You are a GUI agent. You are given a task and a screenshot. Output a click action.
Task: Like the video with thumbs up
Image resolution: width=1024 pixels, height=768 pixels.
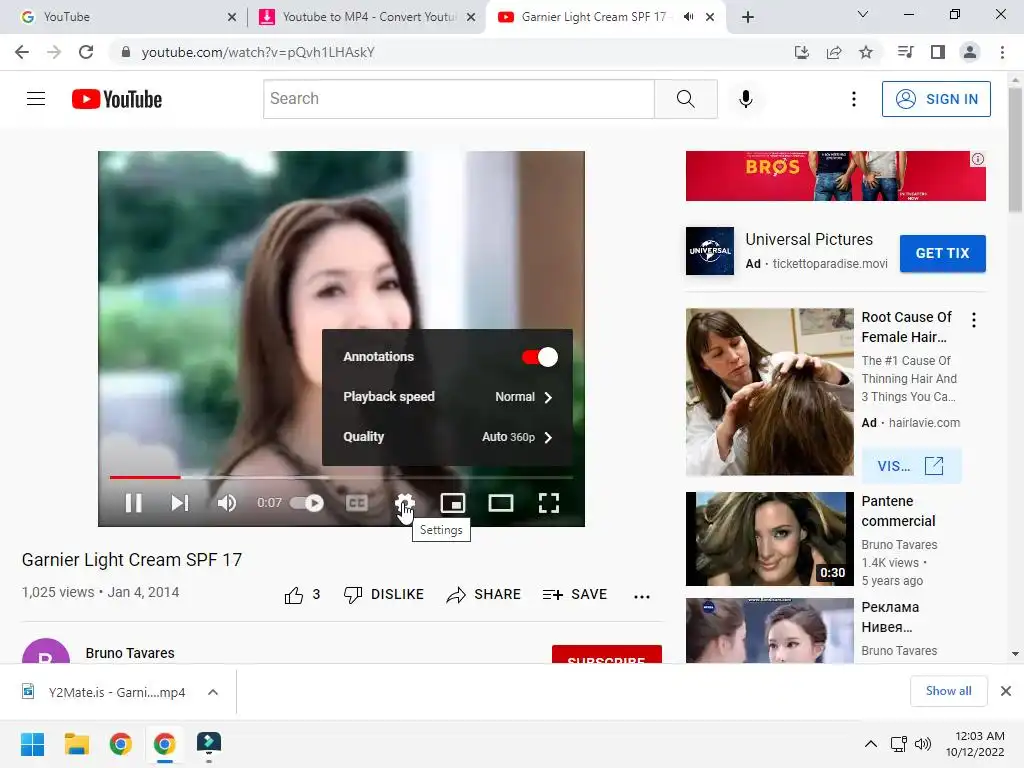[x=302, y=595]
